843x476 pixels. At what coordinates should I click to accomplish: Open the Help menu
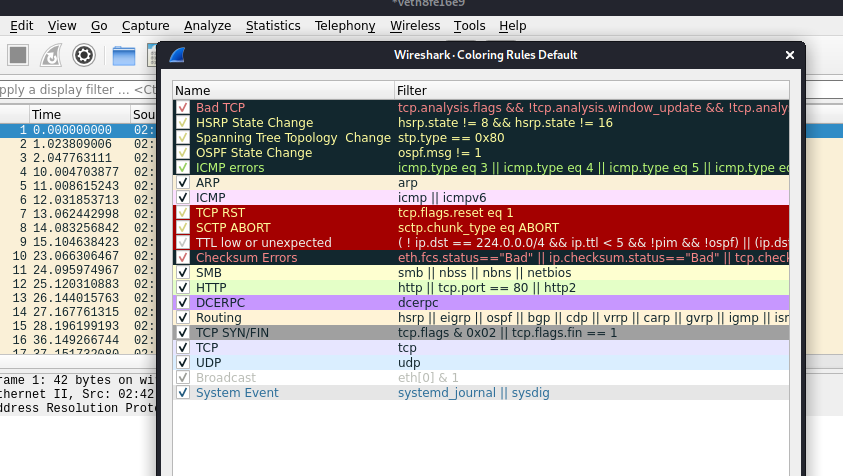pos(512,26)
